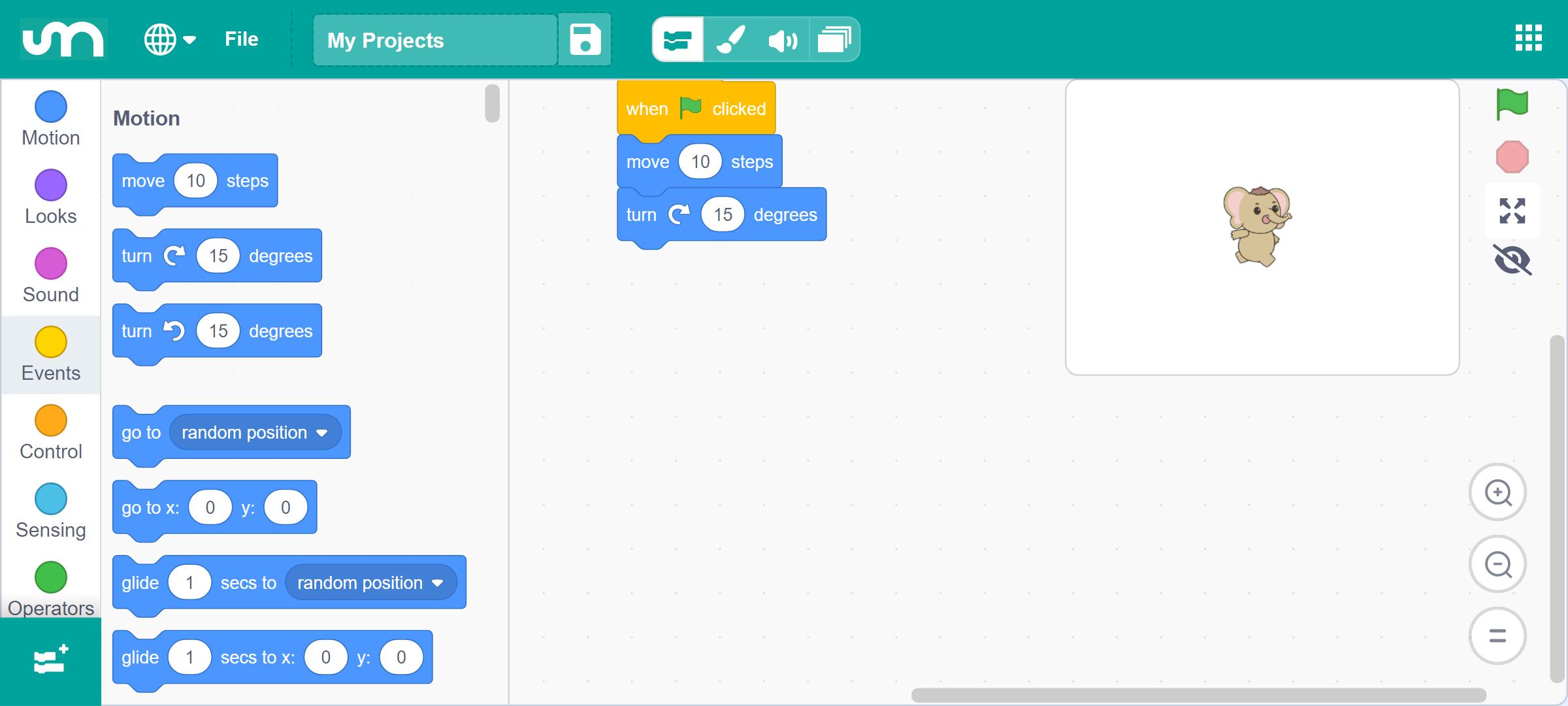
Task: Open the backdrops layers tab
Action: click(834, 40)
